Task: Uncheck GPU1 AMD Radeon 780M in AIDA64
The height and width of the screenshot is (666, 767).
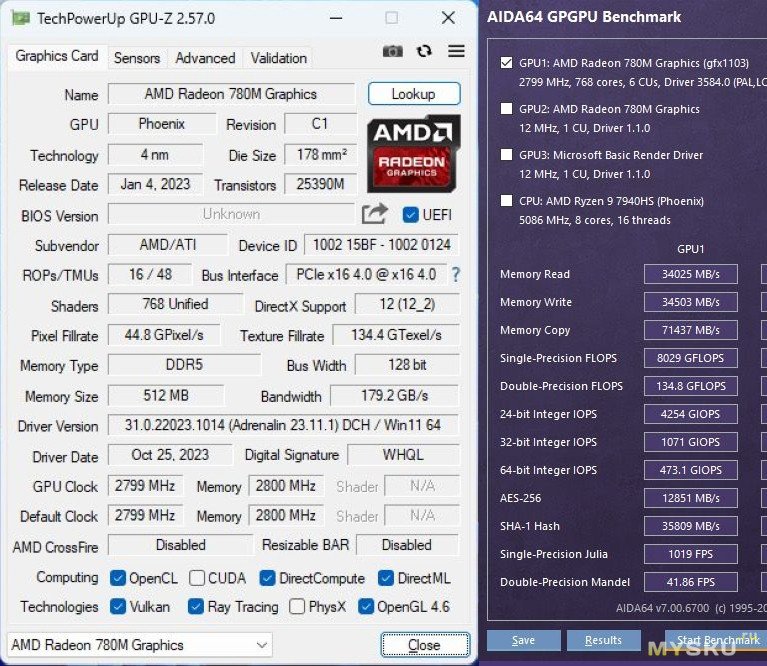Action: pos(507,63)
